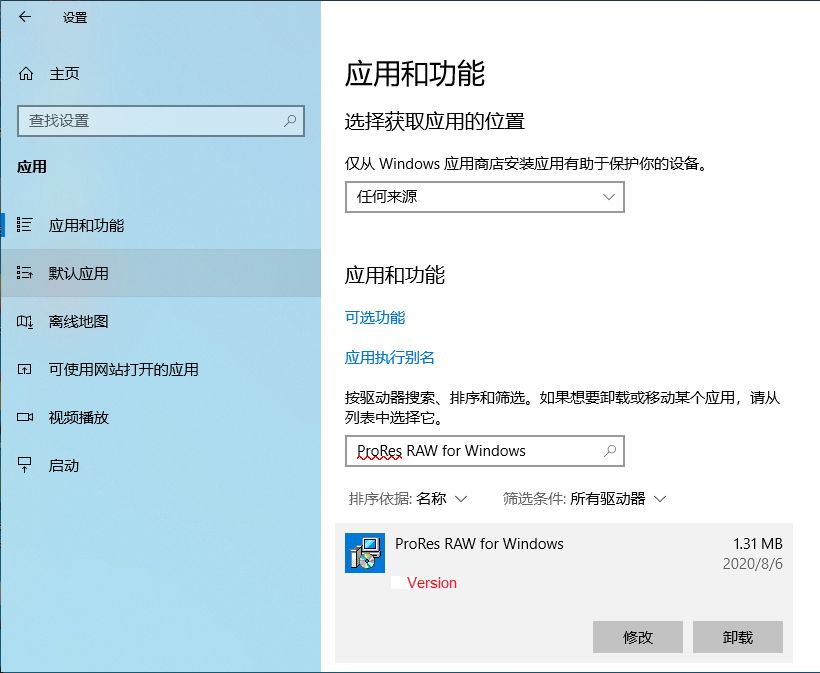Open the 任何来源 dropdown
Image resolution: width=820 pixels, height=673 pixels.
point(485,197)
